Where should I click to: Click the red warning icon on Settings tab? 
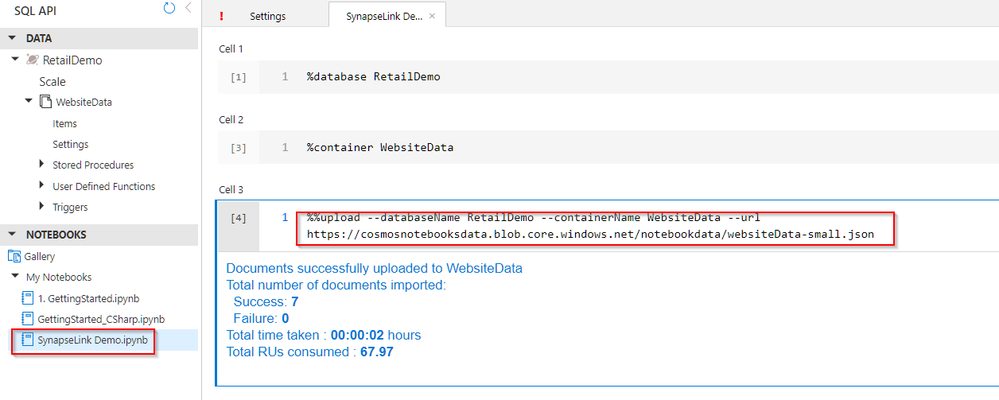[221, 17]
